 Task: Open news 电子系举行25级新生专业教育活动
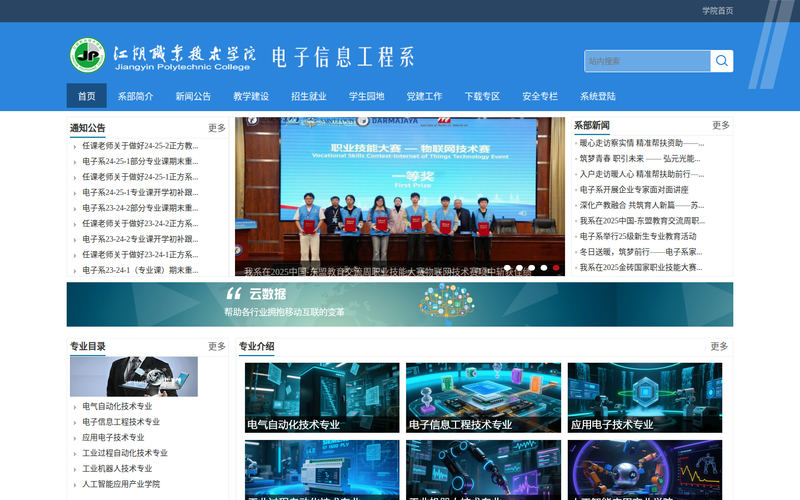(638, 236)
